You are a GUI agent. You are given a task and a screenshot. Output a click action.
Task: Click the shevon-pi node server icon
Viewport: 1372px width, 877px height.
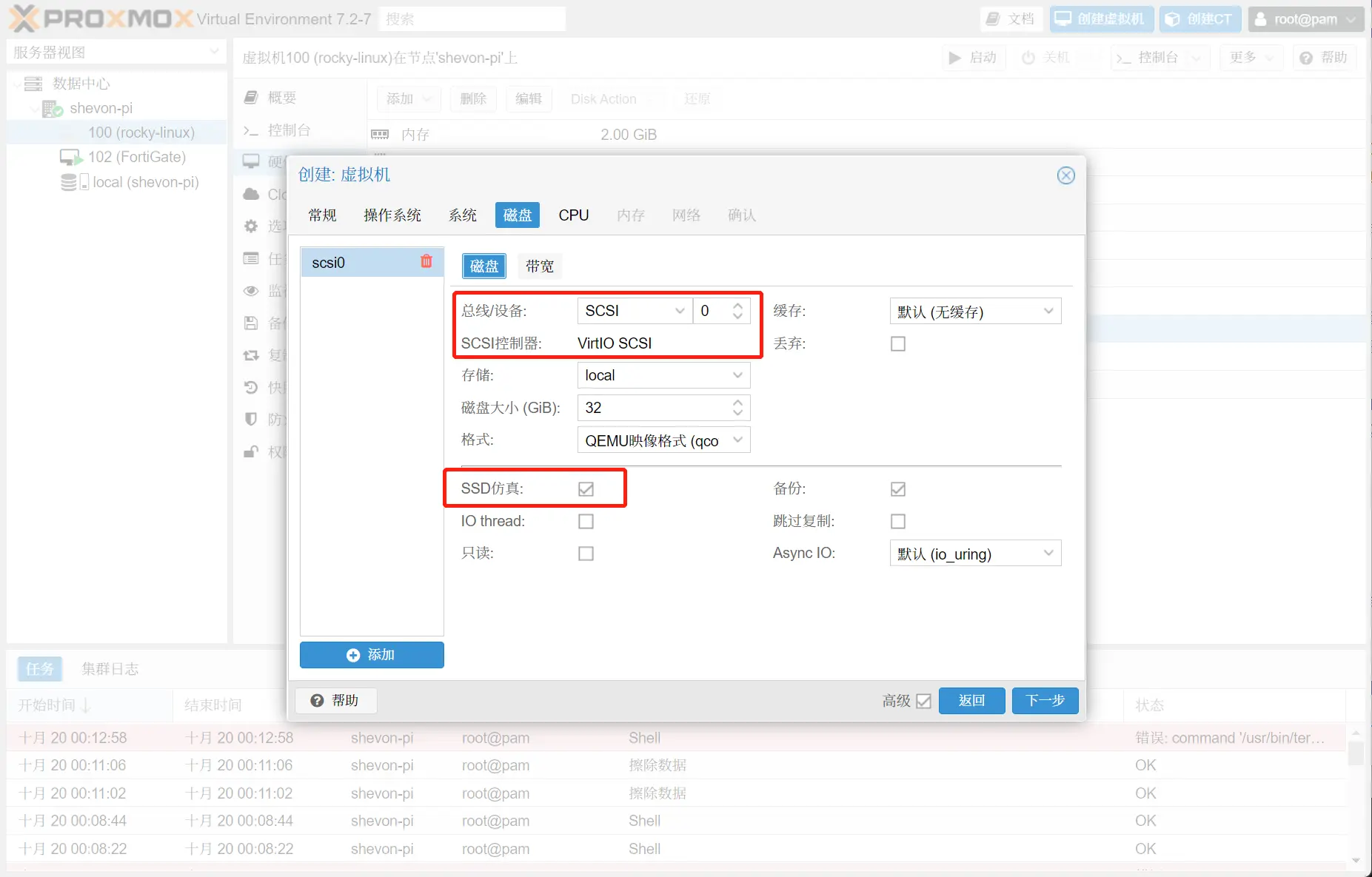point(52,109)
